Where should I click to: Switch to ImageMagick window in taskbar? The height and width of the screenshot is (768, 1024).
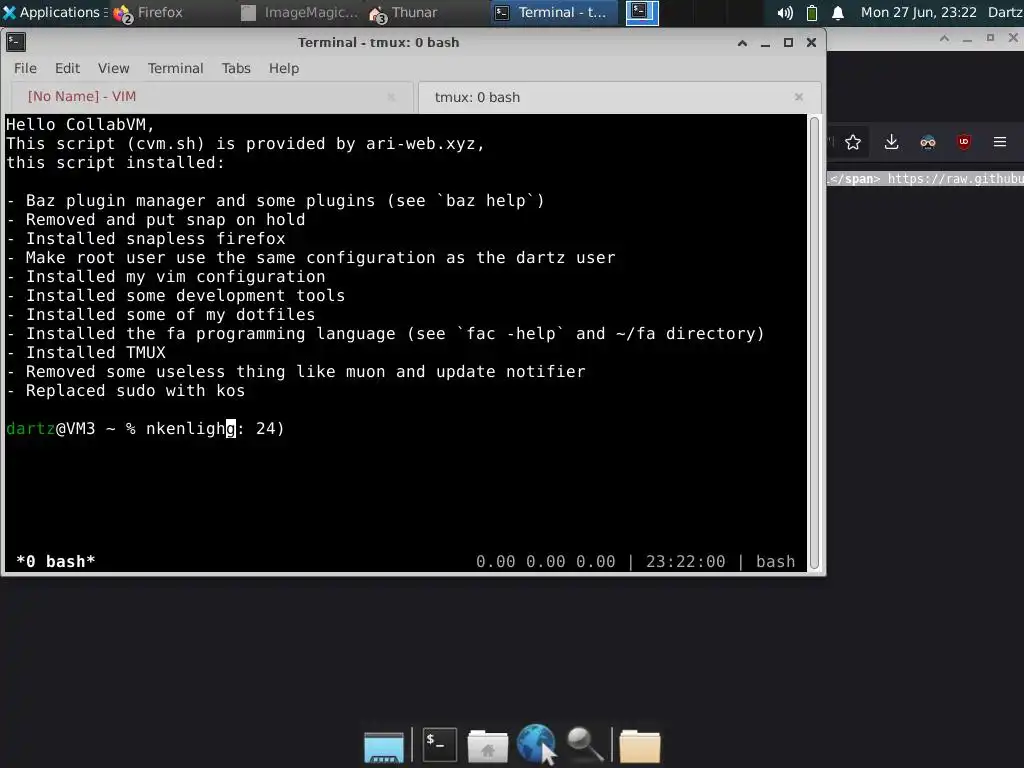point(299,12)
